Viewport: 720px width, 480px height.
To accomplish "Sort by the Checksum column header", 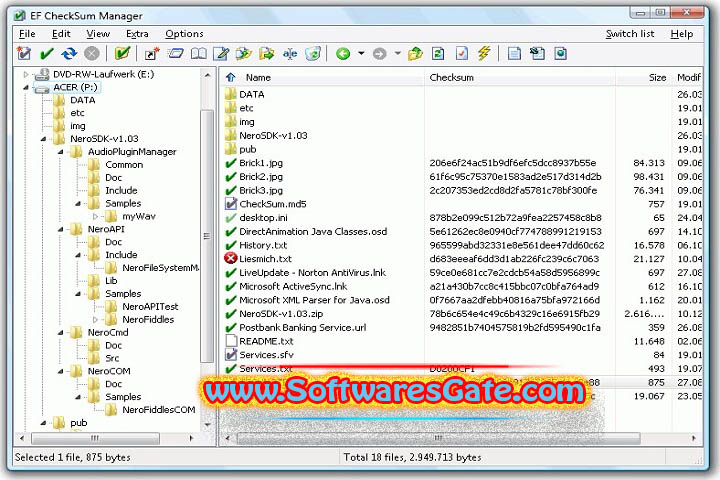I will tap(520, 77).
